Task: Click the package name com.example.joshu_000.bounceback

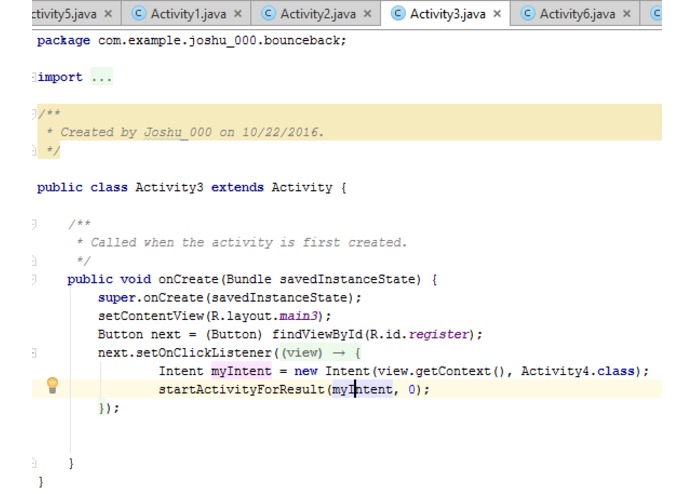Action: 221,40
